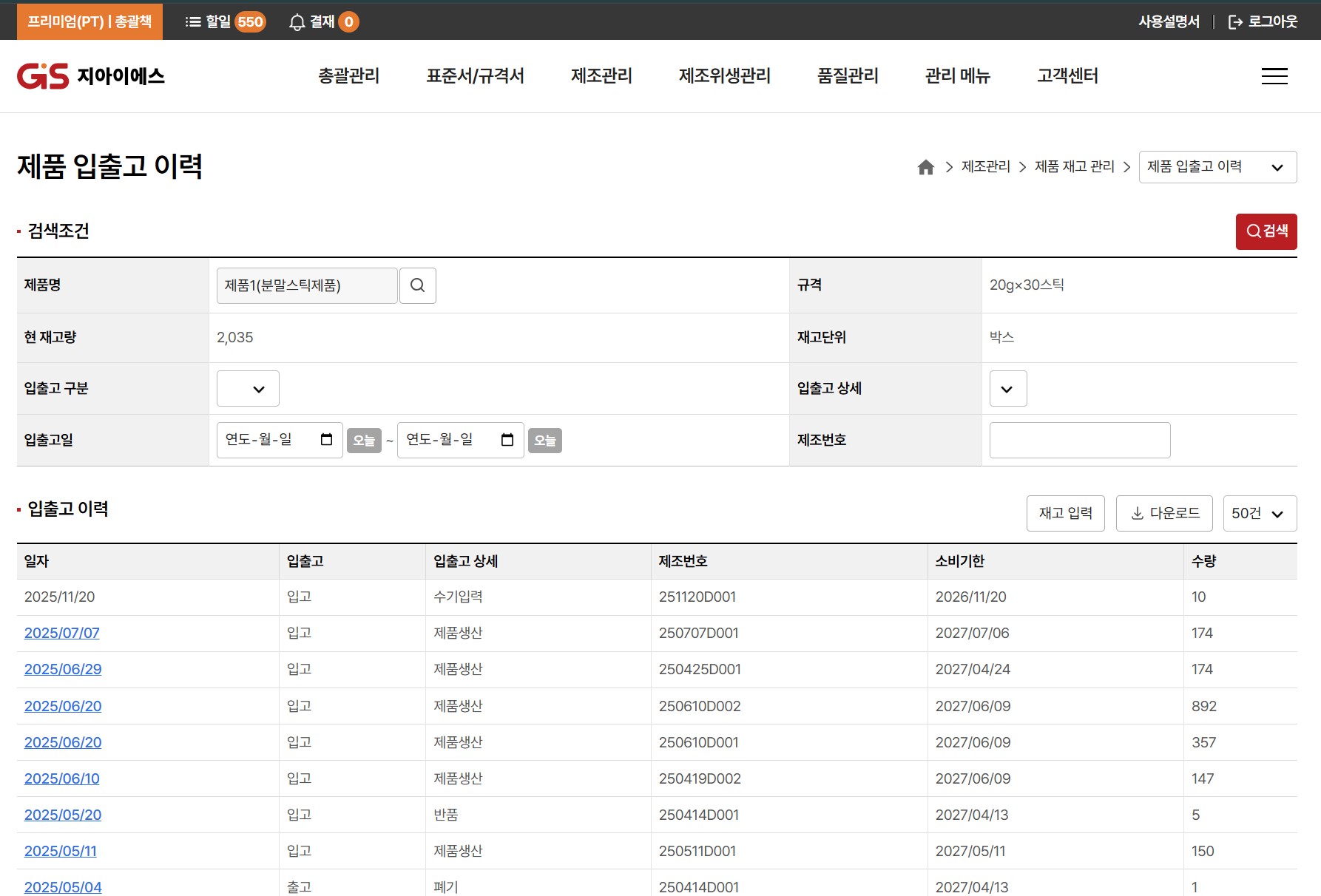Expand the 입출고 상세 dropdown
Screen dimensions: 1321x896
click(x=1007, y=389)
